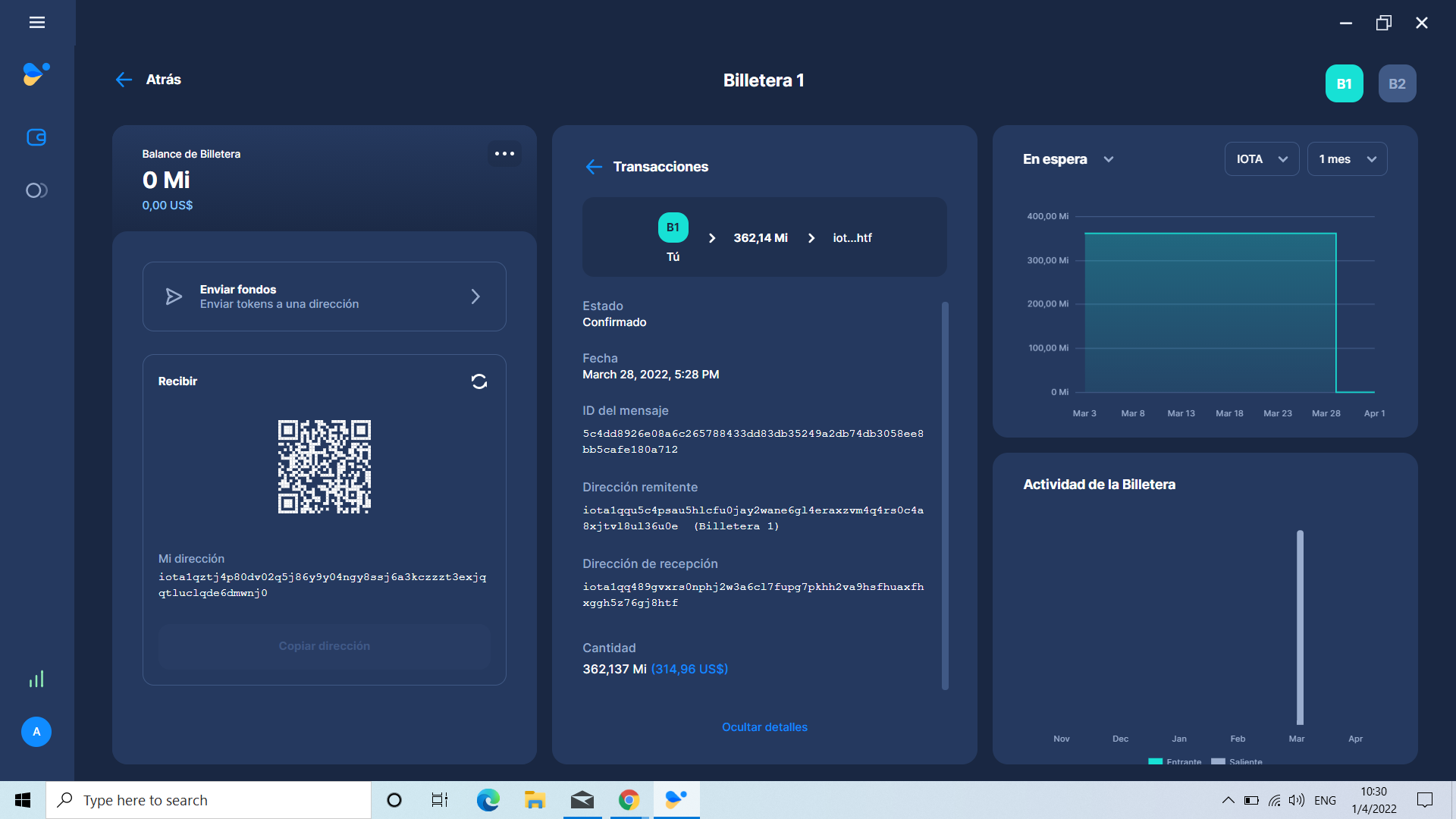Viewport: 1456px width, 819px height.
Task: Click the 0,00 US$ balance value
Action: coord(168,206)
